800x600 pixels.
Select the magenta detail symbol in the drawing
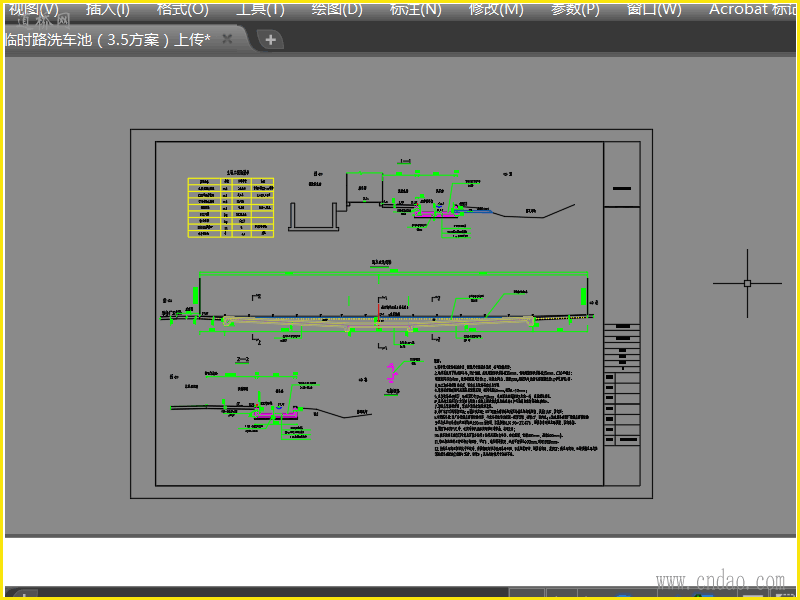click(391, 373)
